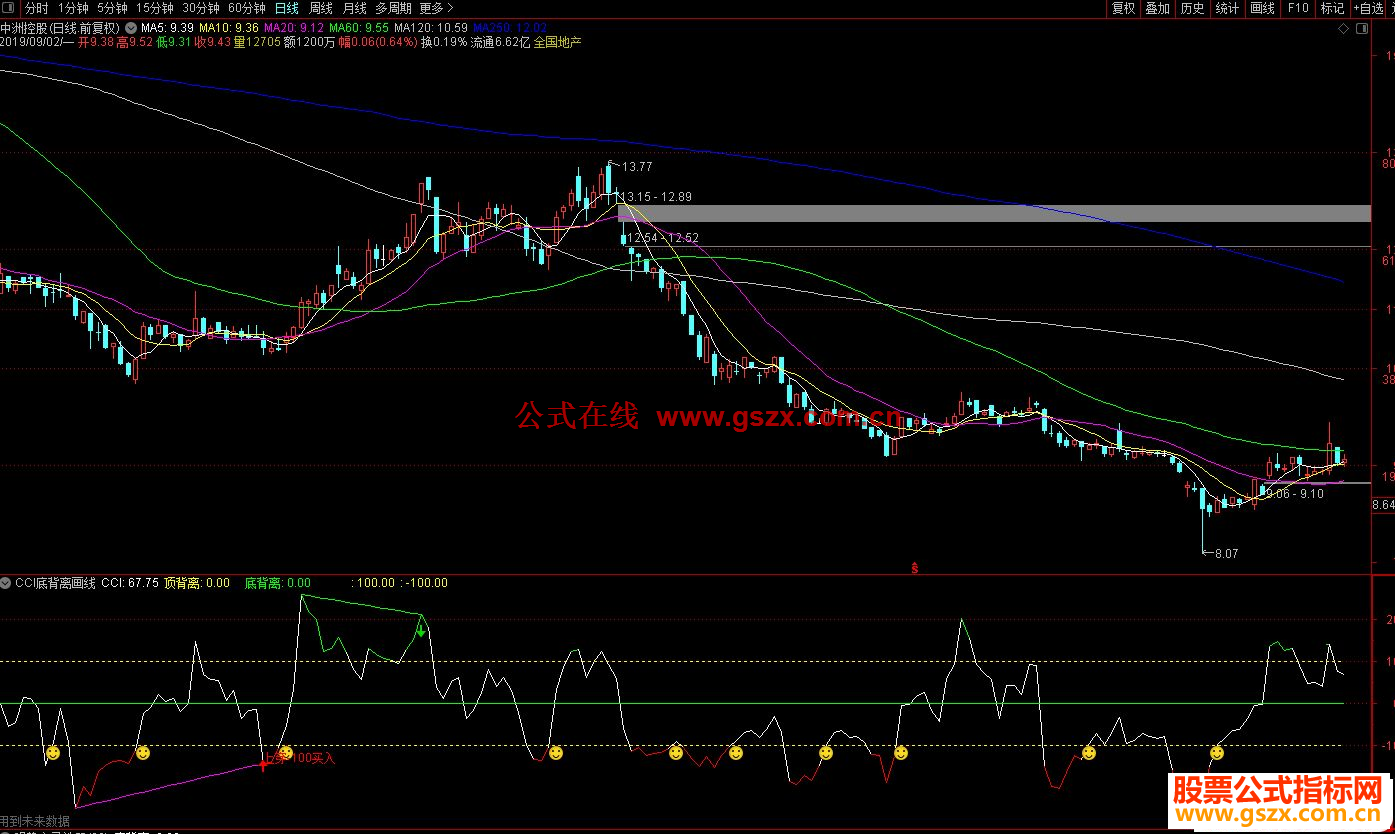Add stock via +自选 button
1395x834 pixels.
[1369, 8]
